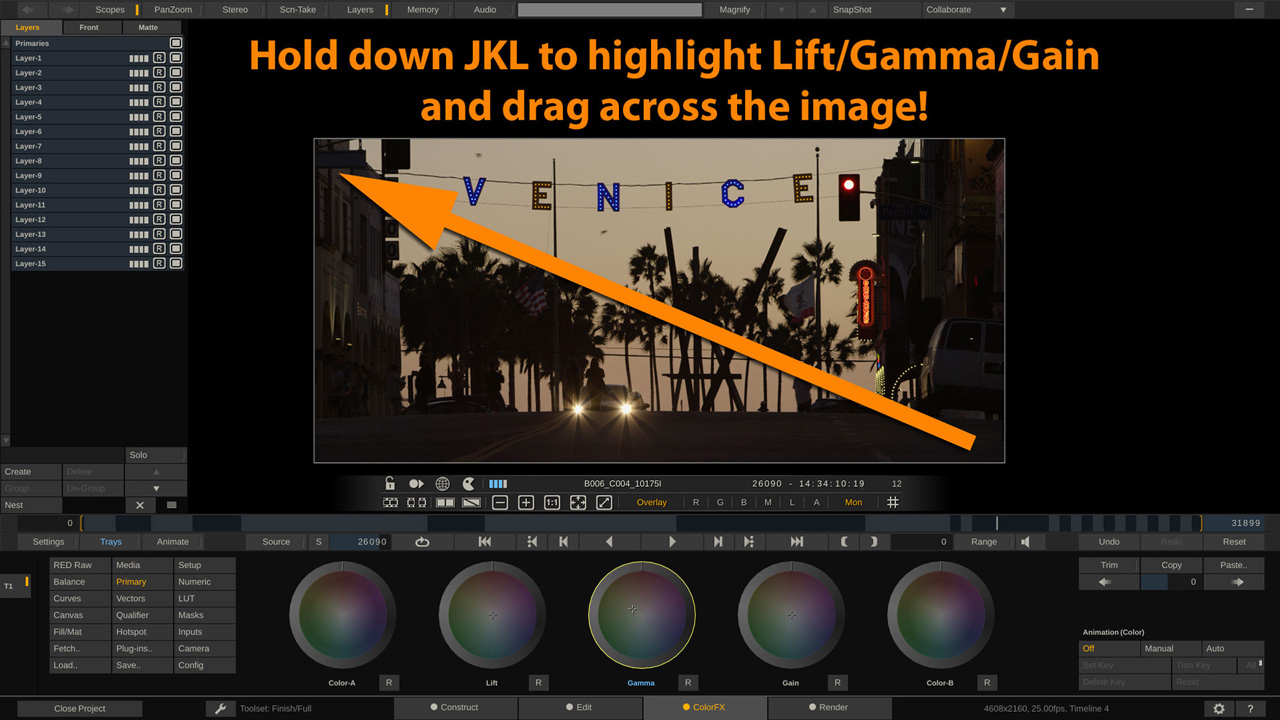Click the center of the Lift color wheel

point(492,614)
